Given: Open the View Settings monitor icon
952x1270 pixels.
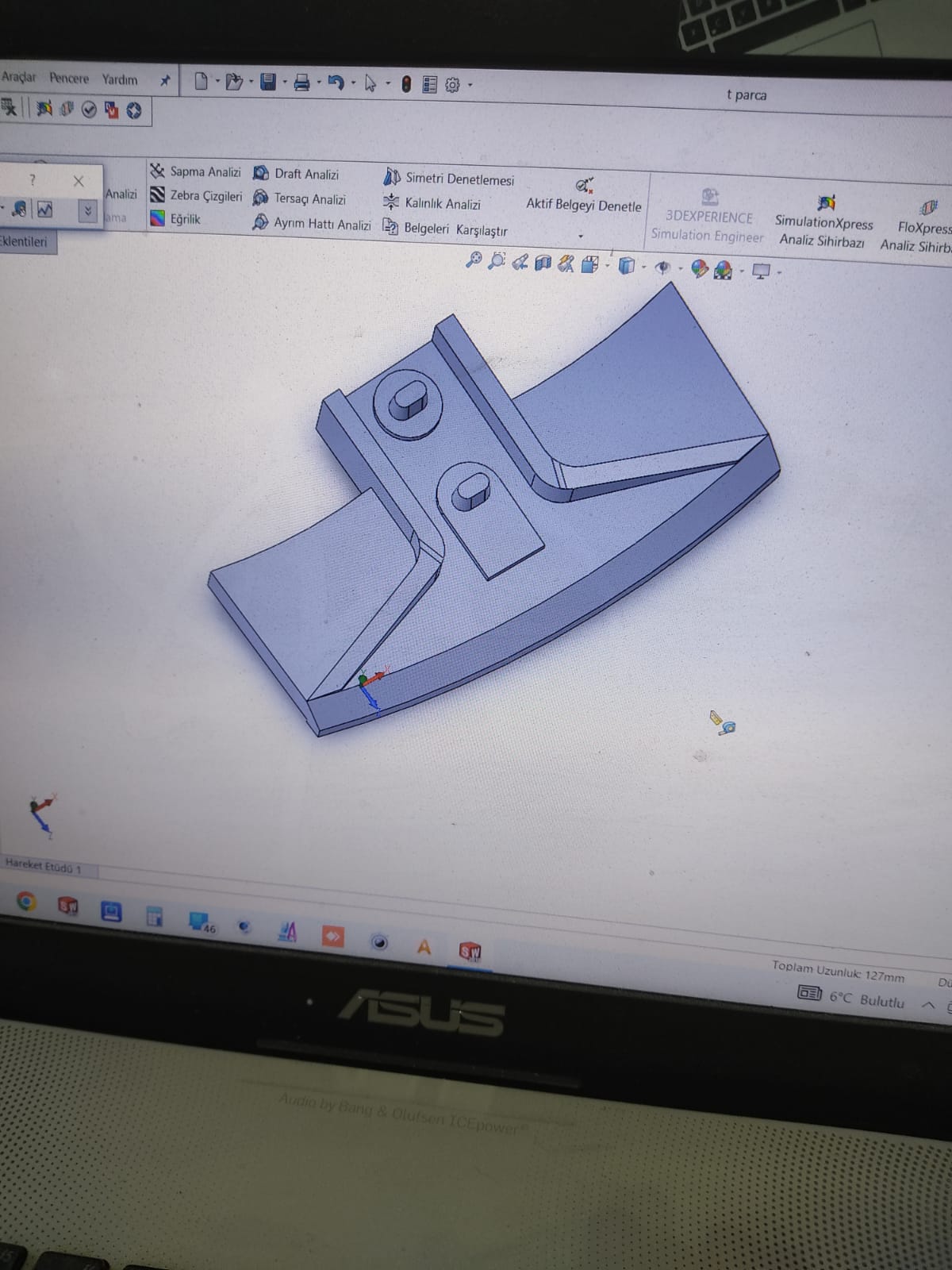Looking at the screenshot, I should (761, 271).
